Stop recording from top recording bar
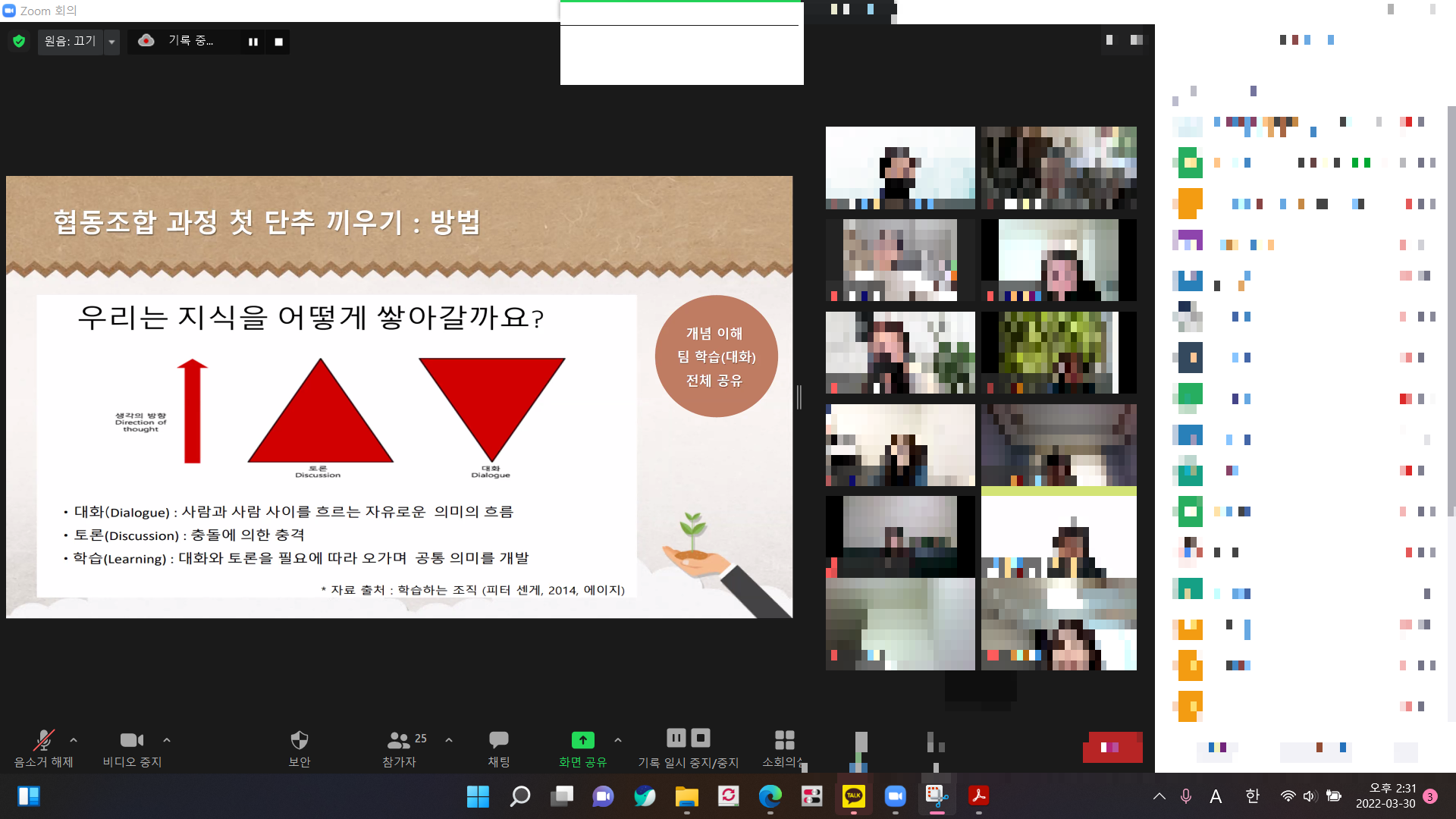This screenshot has width=1456, height=819. 278,42
